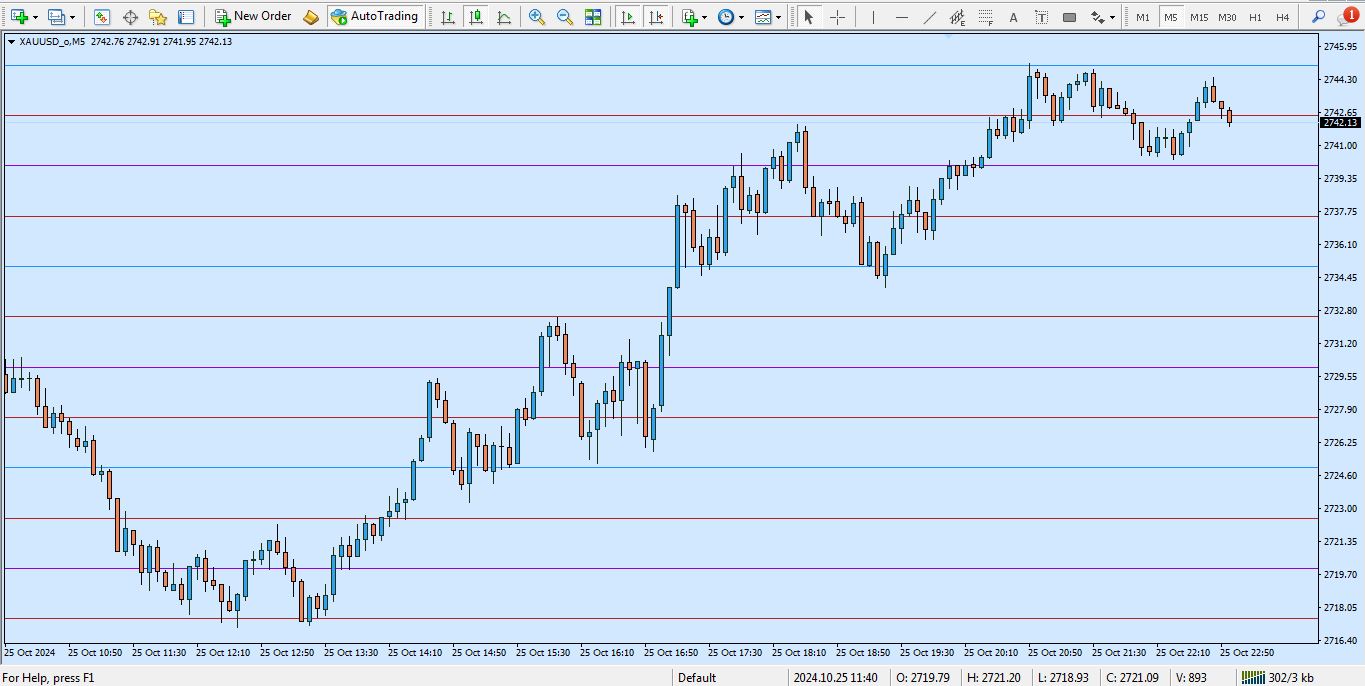This screenshot has height=686, width=1365.
Task: Toggle chart Auto Scroll
Action: (627, 17)
